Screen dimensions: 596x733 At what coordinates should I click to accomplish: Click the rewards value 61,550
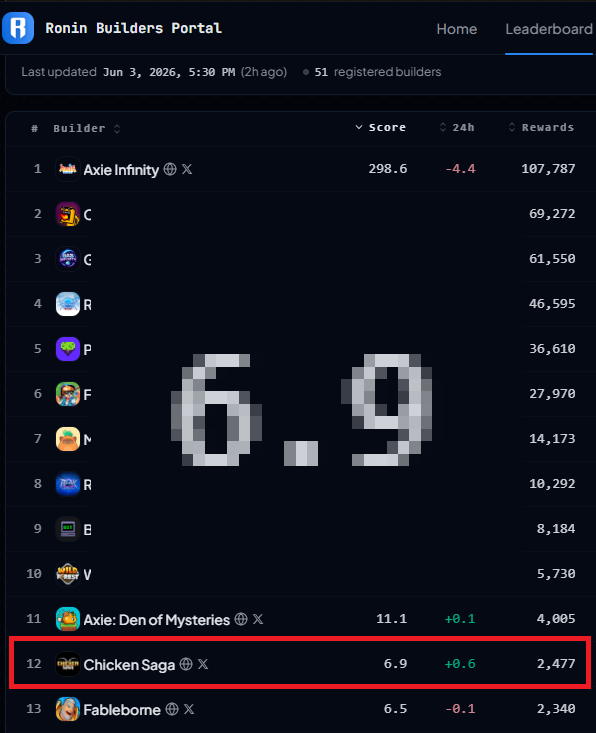pos(552,259)
